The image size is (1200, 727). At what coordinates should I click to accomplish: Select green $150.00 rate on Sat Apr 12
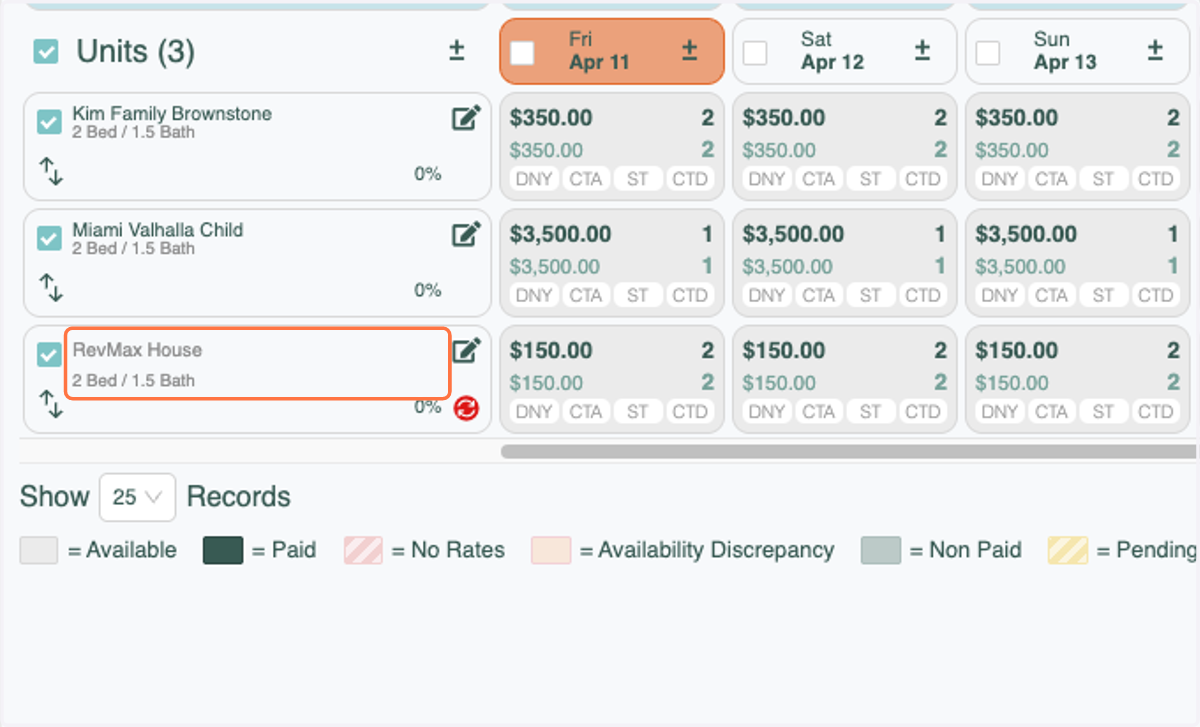(x=780, y=383)
